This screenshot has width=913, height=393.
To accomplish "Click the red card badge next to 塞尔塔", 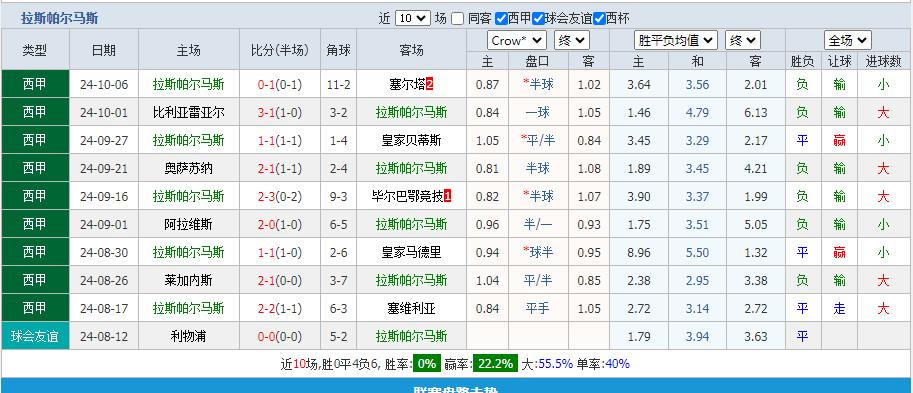I will tap(430, 85).
